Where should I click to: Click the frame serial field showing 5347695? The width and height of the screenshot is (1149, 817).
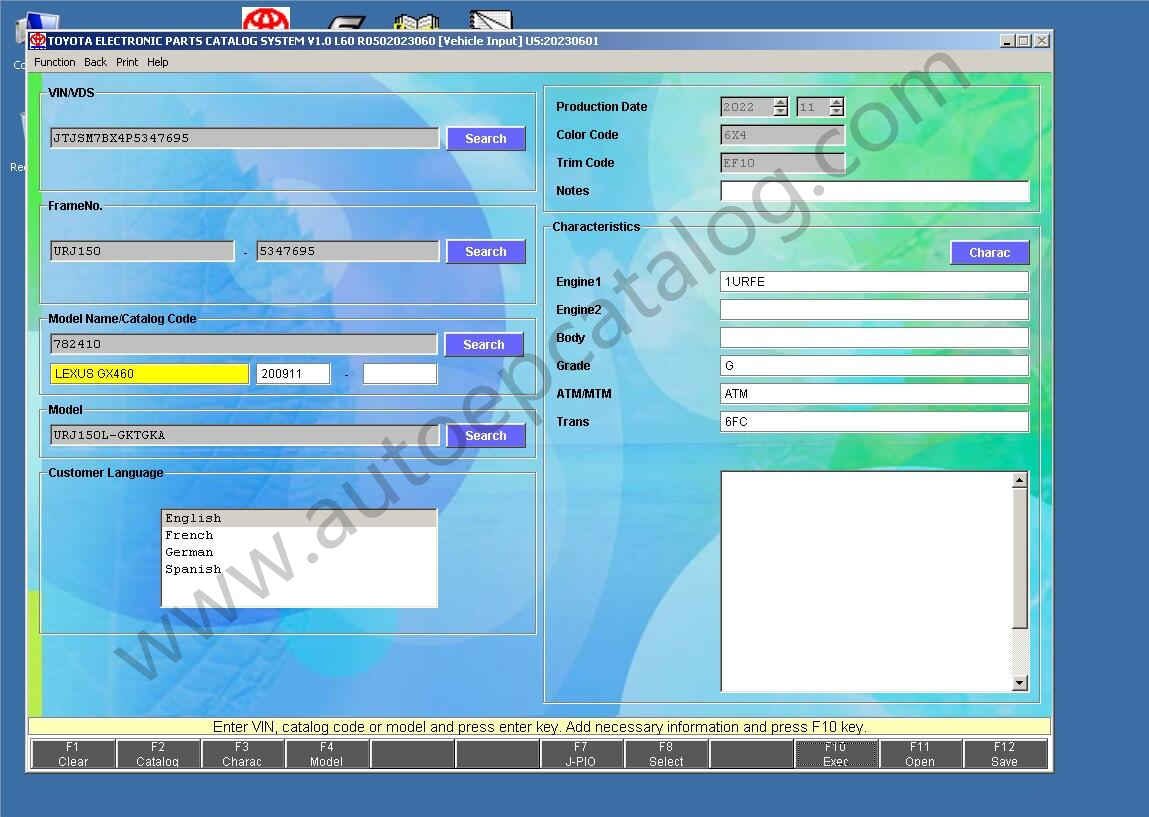tap(348, 251)
